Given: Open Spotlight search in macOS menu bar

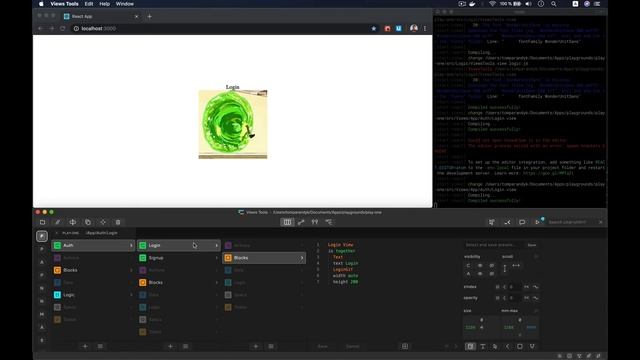Looking at the screenshot, I should pyautogui.click(x=553, y=4).
